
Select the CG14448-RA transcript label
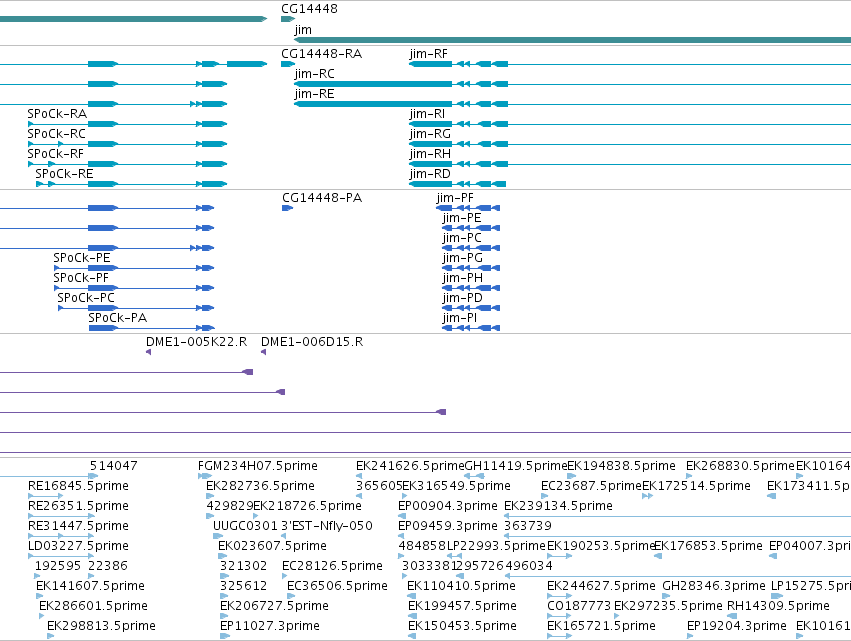click(x=321, y=54)
